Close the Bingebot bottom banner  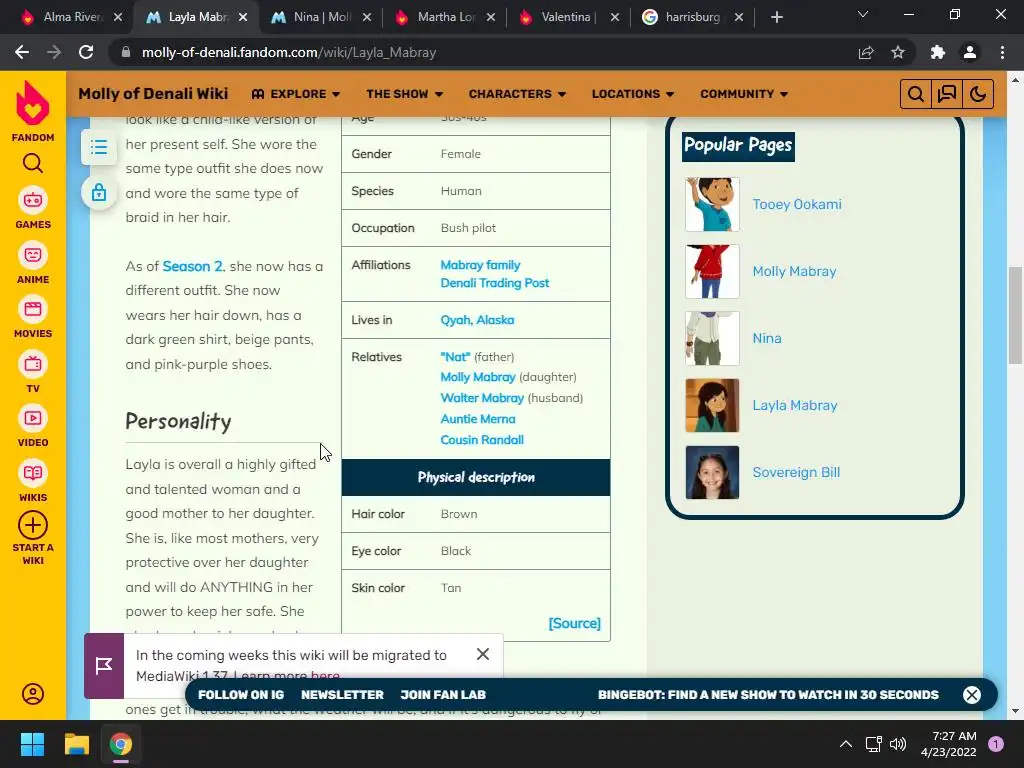click(972, 694)
